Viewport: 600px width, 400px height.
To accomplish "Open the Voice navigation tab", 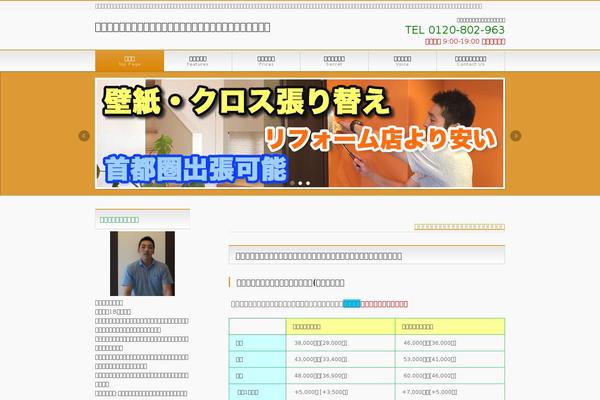I will 402,61.
